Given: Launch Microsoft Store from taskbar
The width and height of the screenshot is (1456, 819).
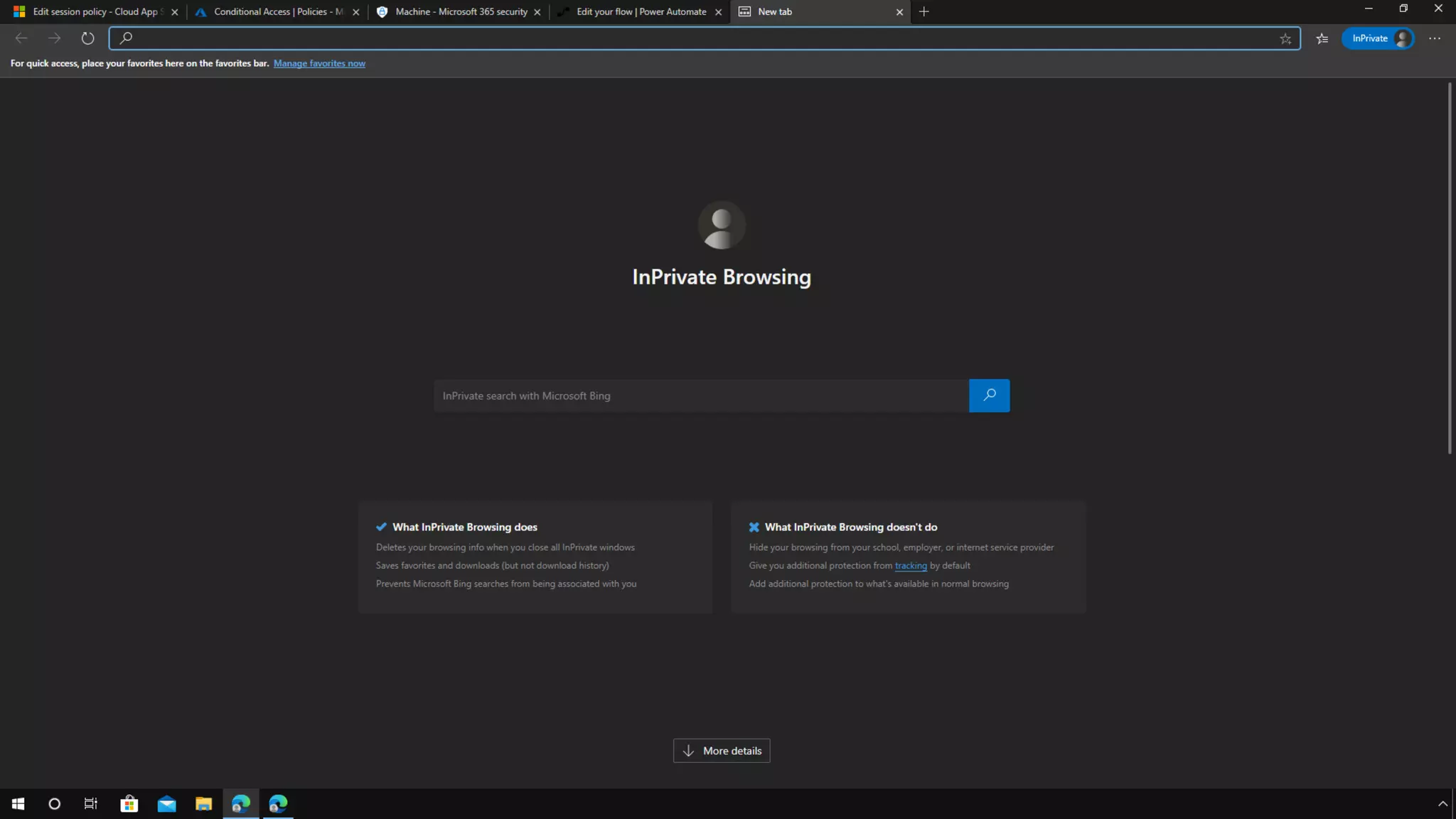Looking at the screenshot, I should click(x=129, y=803).
